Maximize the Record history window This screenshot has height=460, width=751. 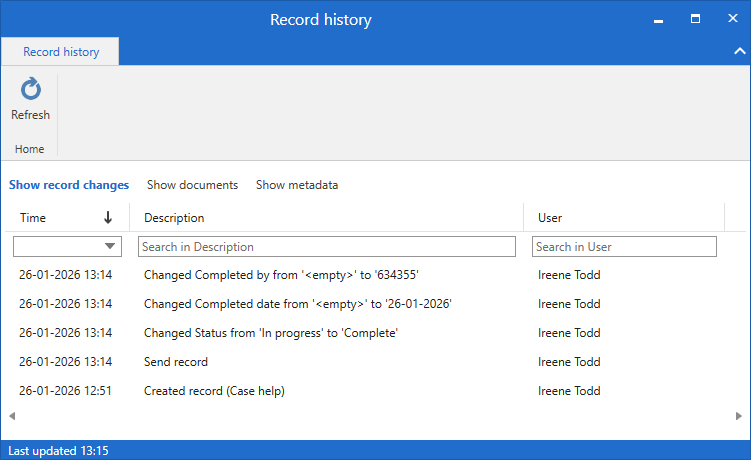point(695,19)
